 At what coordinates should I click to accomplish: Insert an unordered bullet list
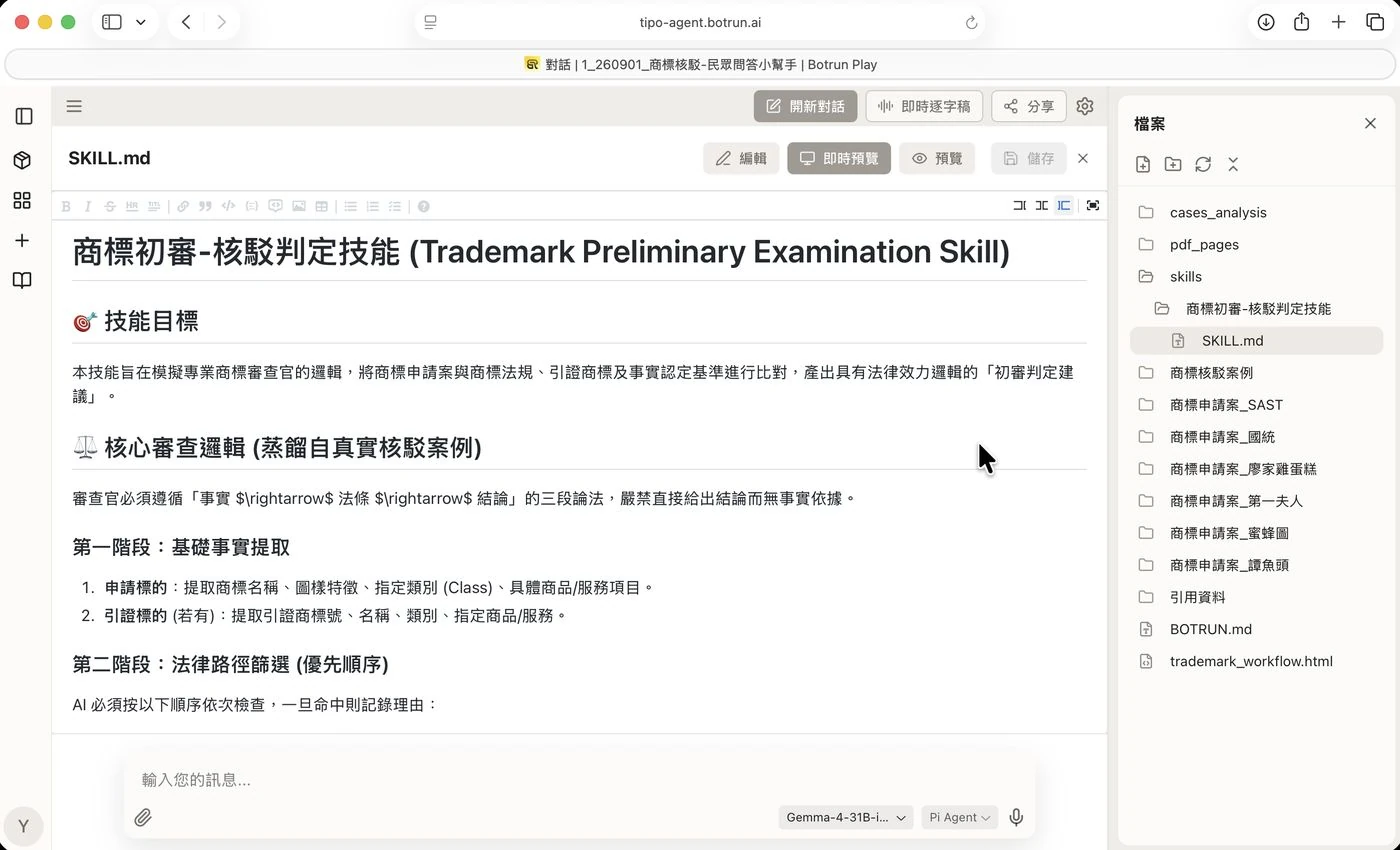pyautogui.click(x=351, y=206)
